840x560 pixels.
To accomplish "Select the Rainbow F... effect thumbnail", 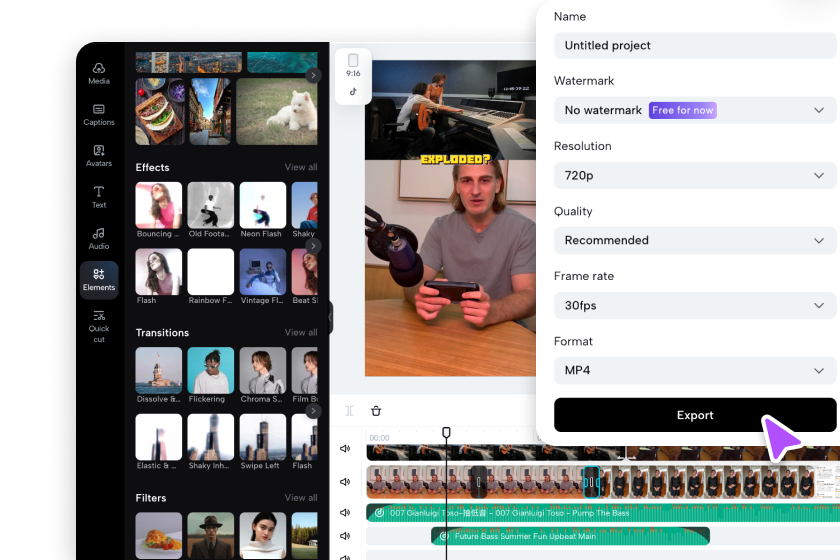I will pos(211,272).
